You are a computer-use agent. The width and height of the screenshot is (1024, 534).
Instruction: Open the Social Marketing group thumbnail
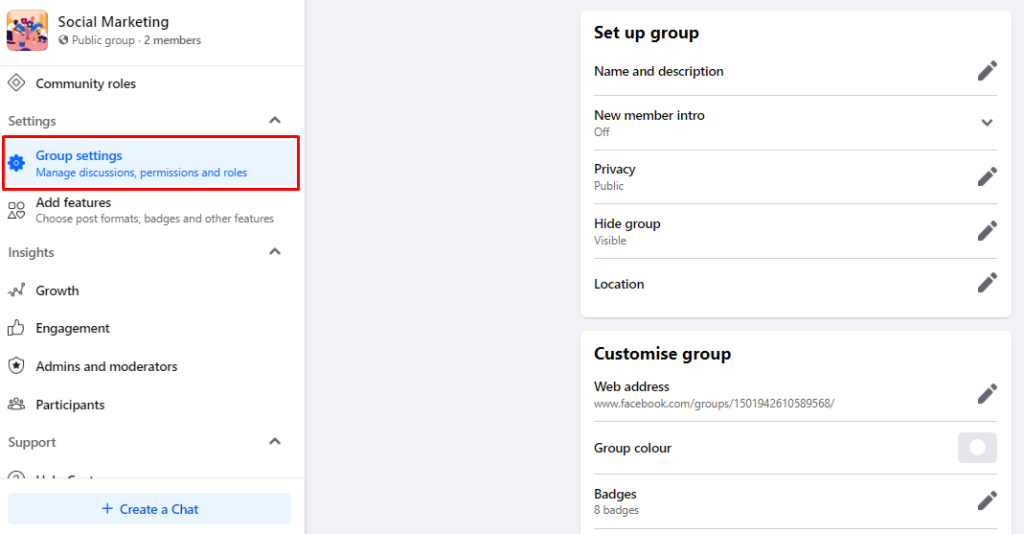(x=27, y=30)
